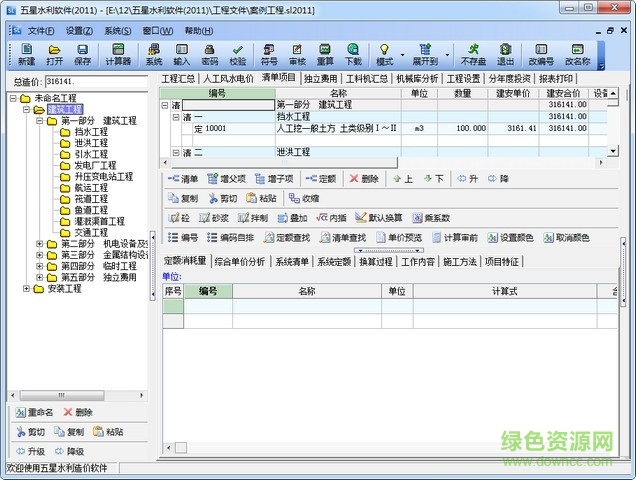Collapse the 第一部分 建筑工程 tree node
The height and width of the screenshot is (480, 636).
(40, 121)
